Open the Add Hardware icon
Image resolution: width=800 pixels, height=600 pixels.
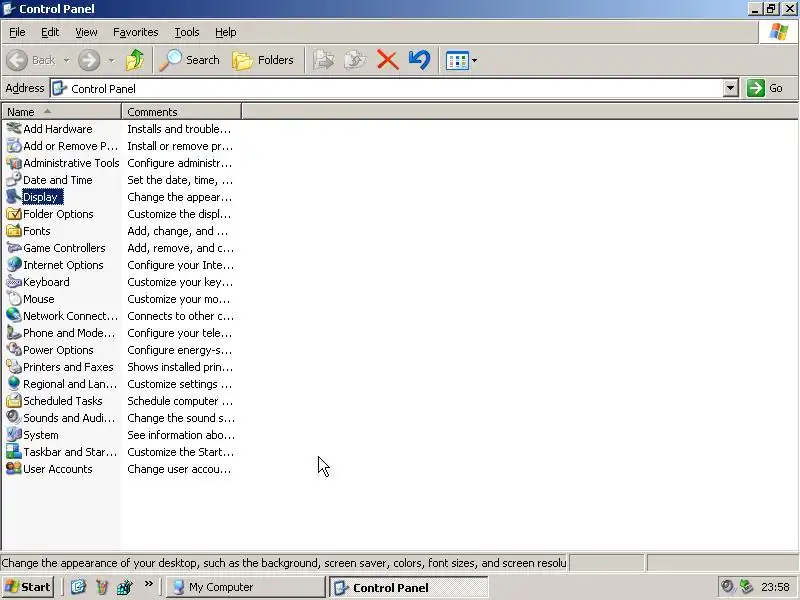pos(14,129)
